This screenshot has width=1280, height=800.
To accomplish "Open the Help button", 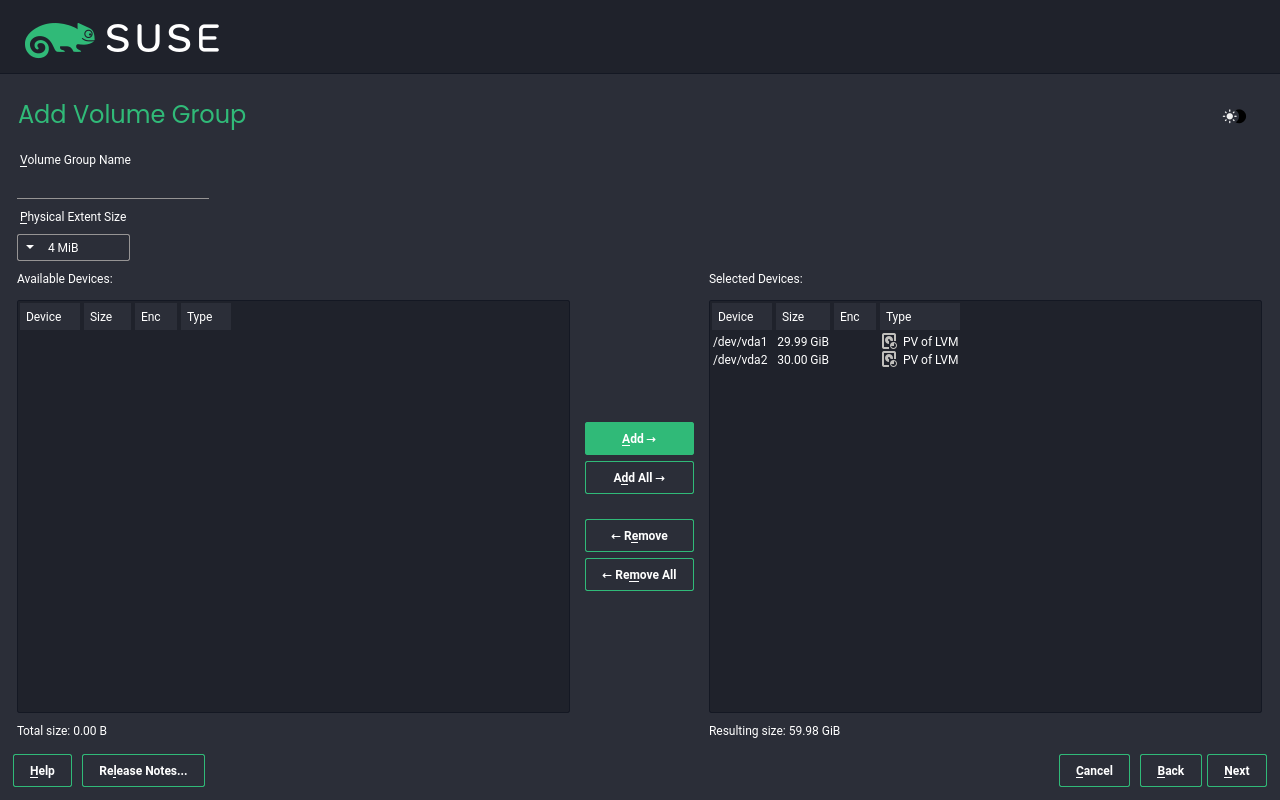I will coord(42,771).
